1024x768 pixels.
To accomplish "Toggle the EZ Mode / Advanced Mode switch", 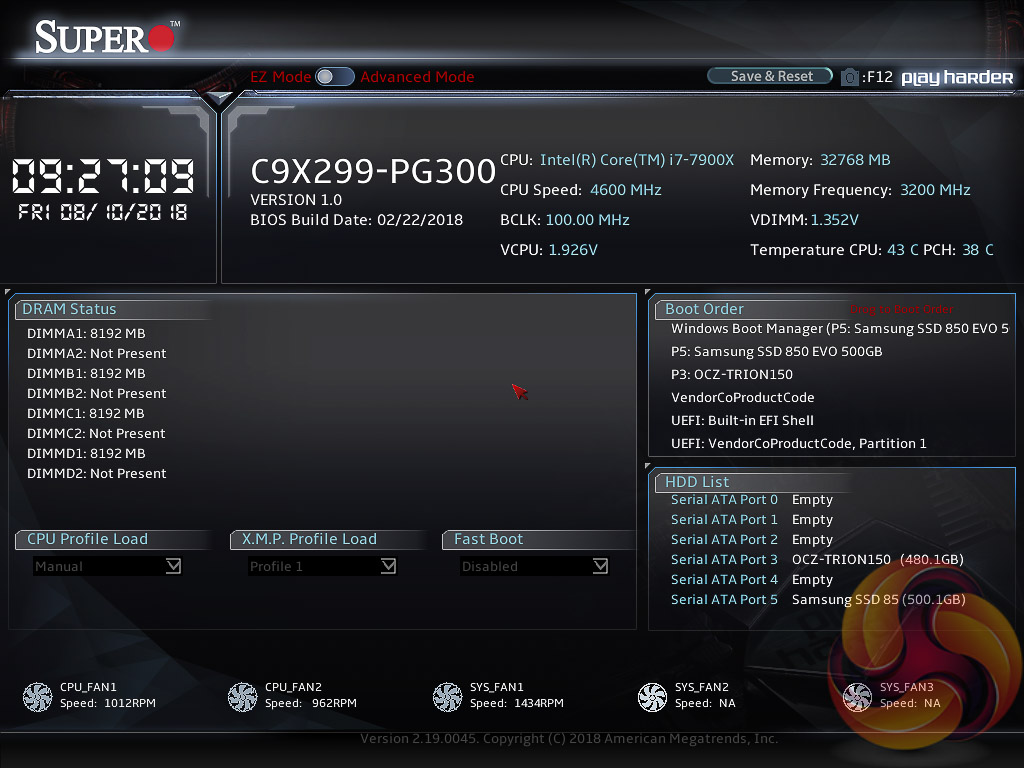I will 334,77.
